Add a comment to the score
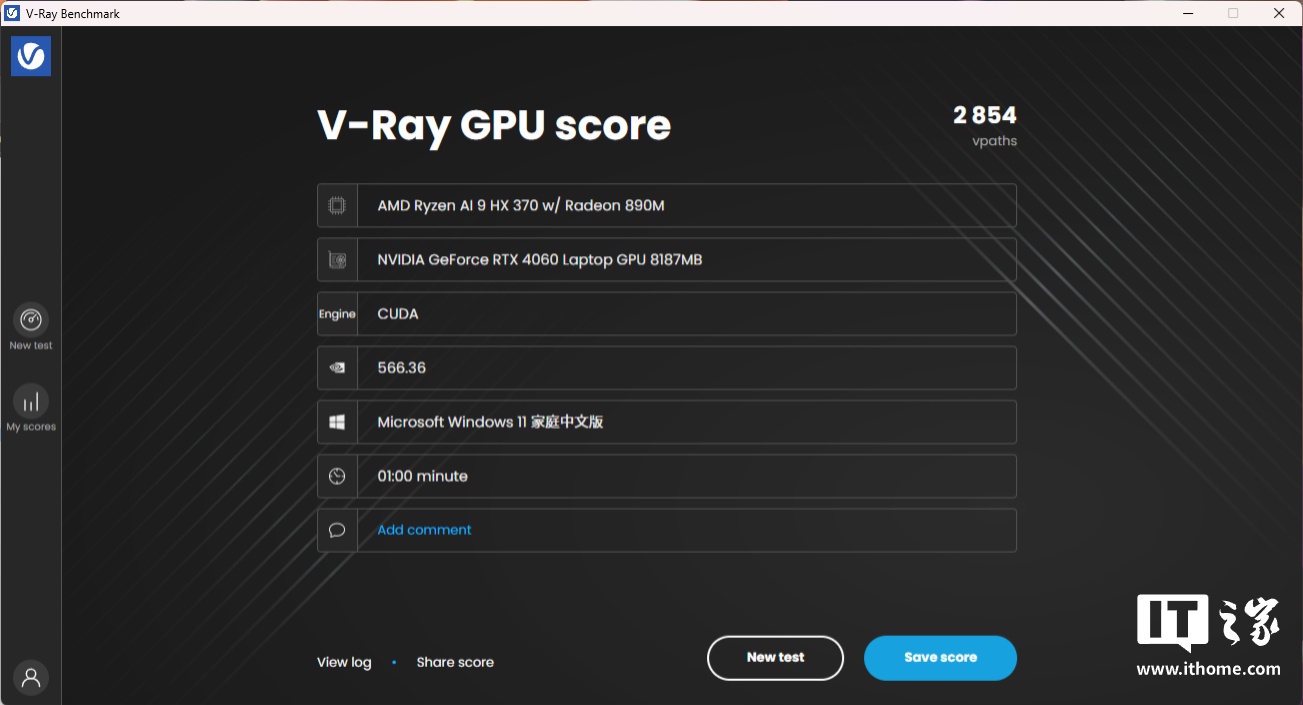The height and width of the screenshot is (705, 1303). (424, 530)
